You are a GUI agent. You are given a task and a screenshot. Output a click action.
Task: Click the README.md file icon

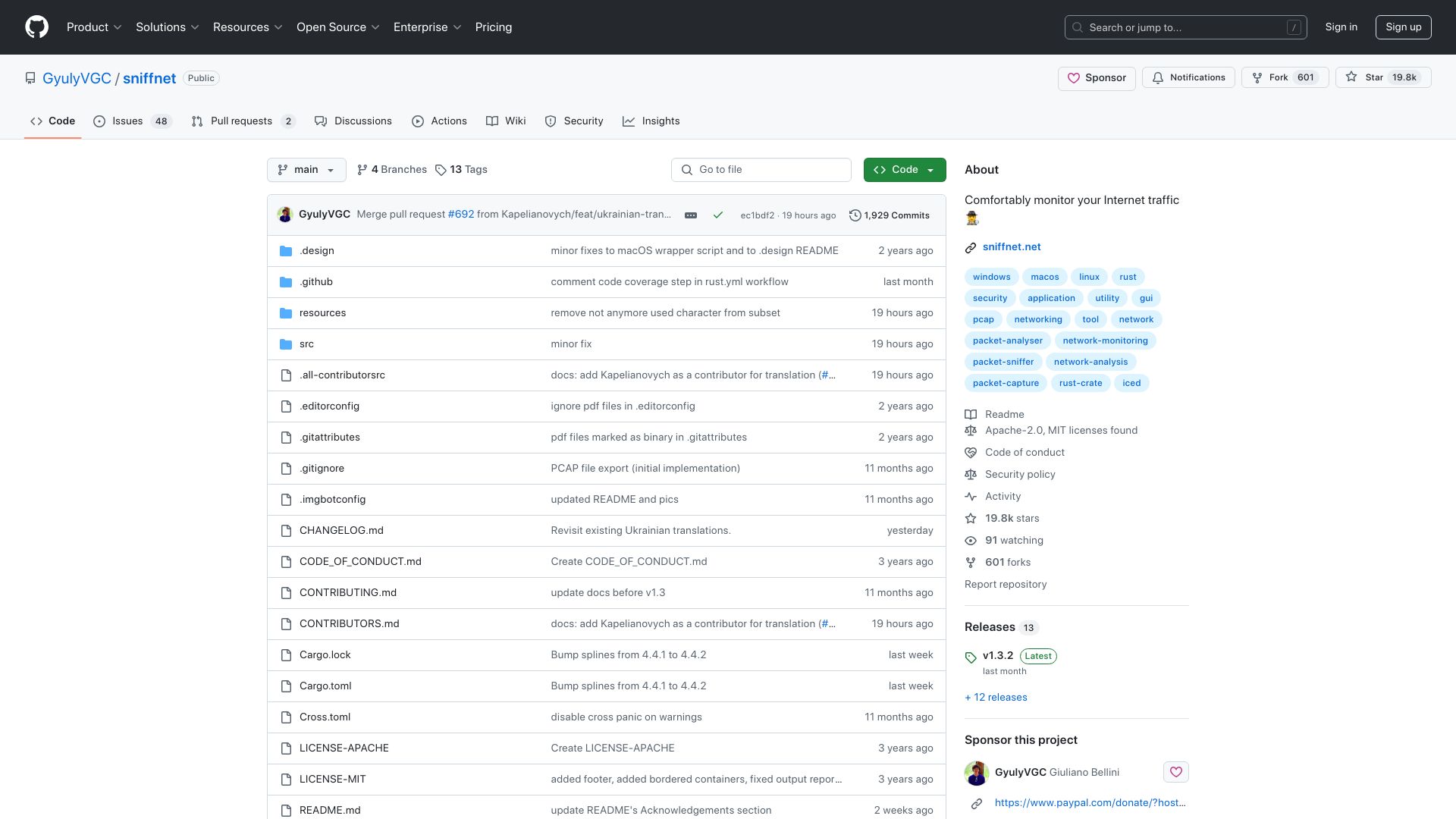click(286, 811)
